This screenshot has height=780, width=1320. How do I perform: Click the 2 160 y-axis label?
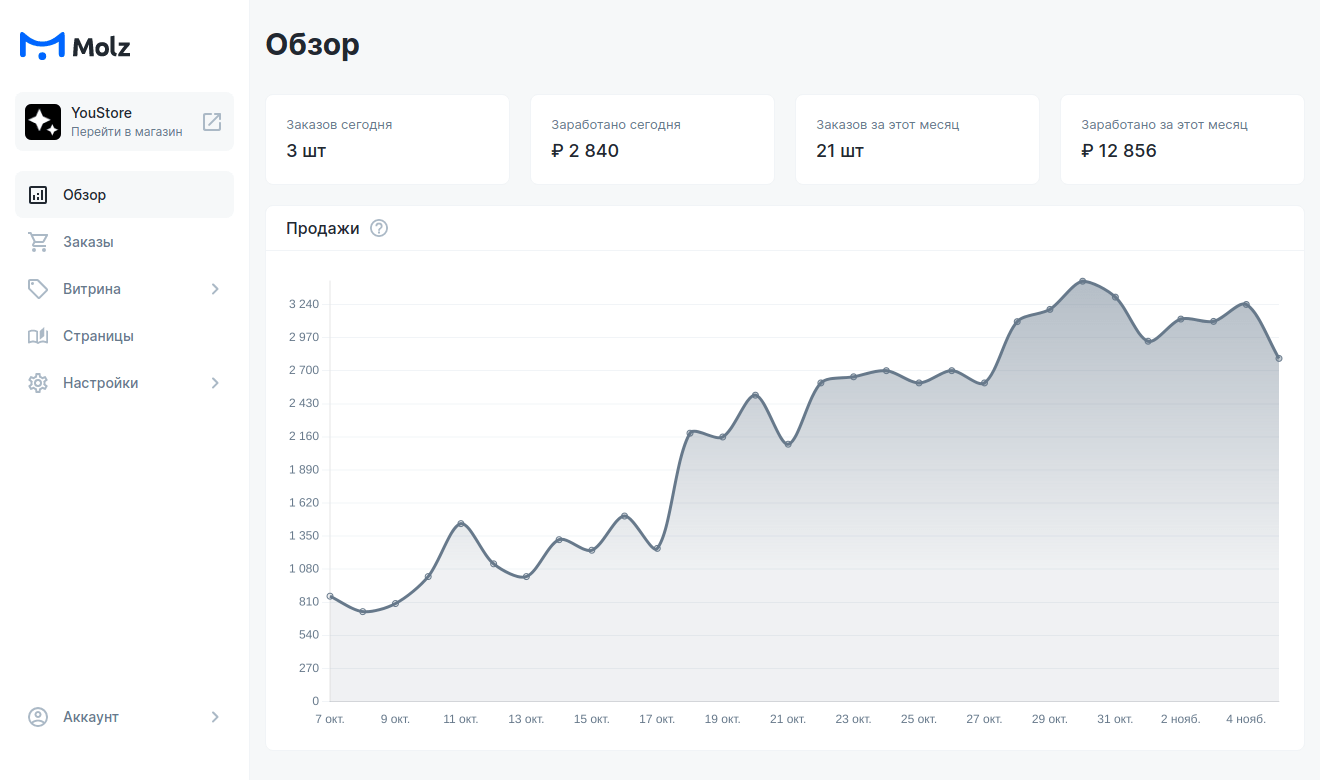coord(303,436)
